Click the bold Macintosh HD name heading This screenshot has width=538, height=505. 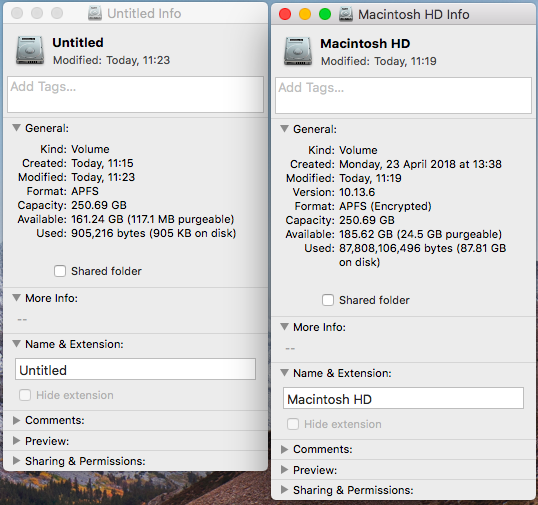coord(365,44)
